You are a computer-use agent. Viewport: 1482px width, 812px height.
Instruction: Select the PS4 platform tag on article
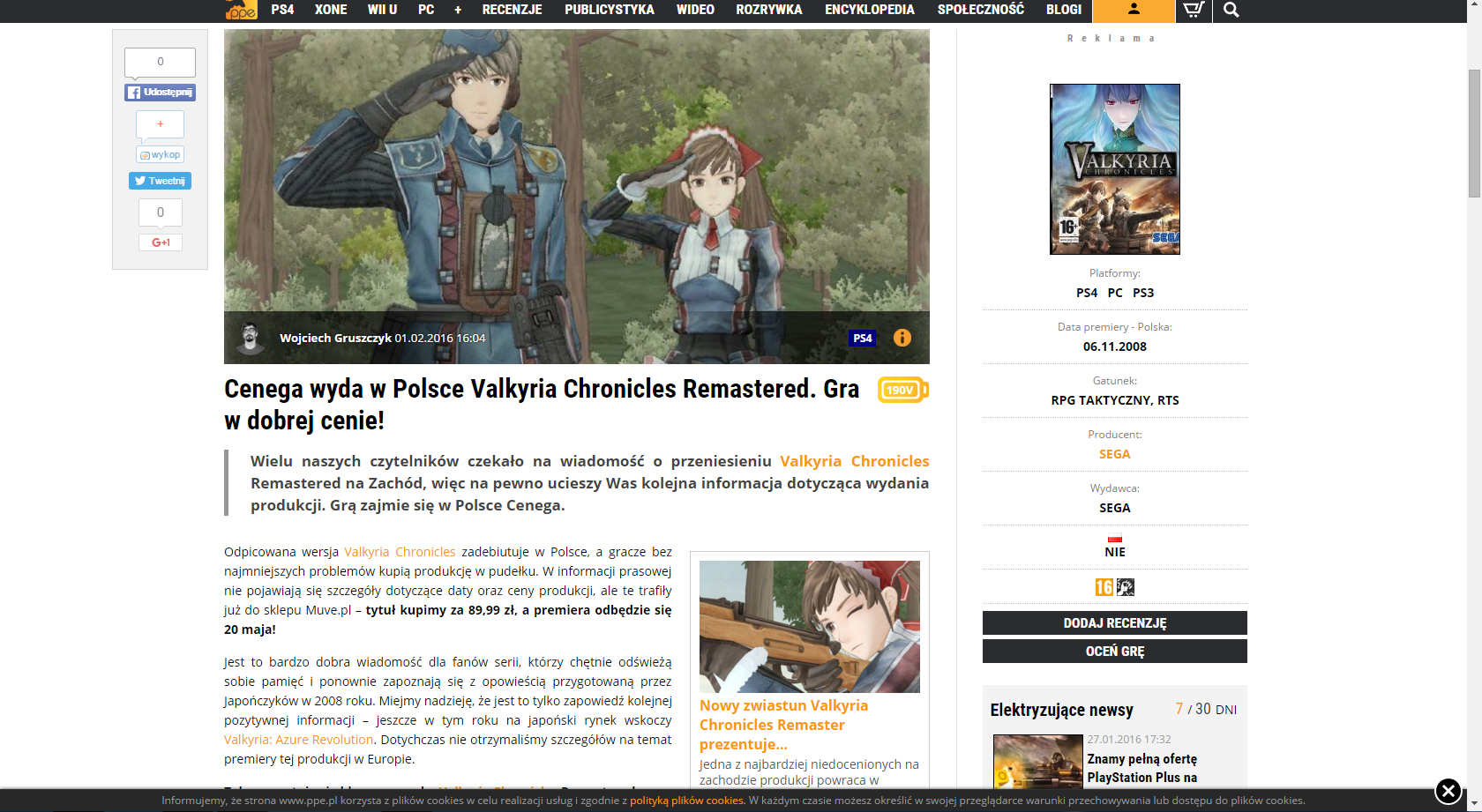pyautogui.click(x=862, y=338)
